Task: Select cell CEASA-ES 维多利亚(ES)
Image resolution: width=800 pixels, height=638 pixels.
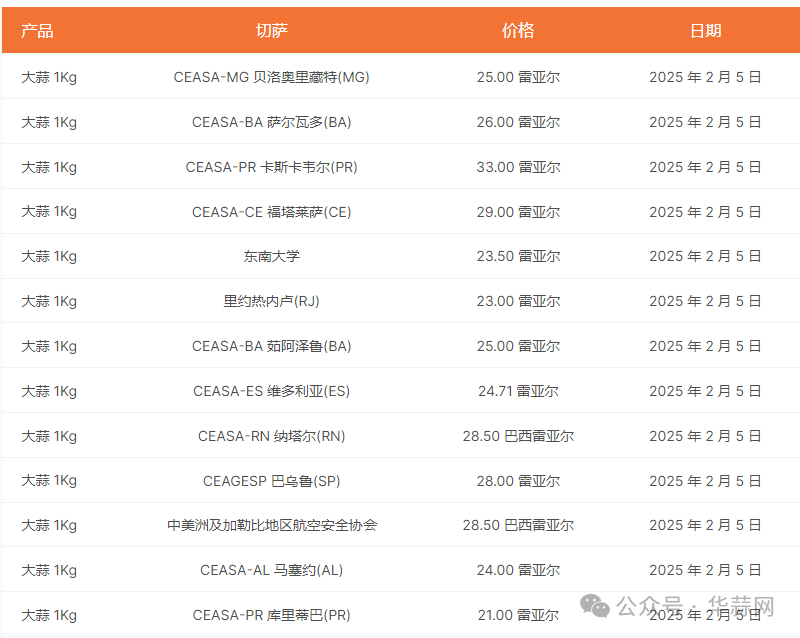Action: 271,391
